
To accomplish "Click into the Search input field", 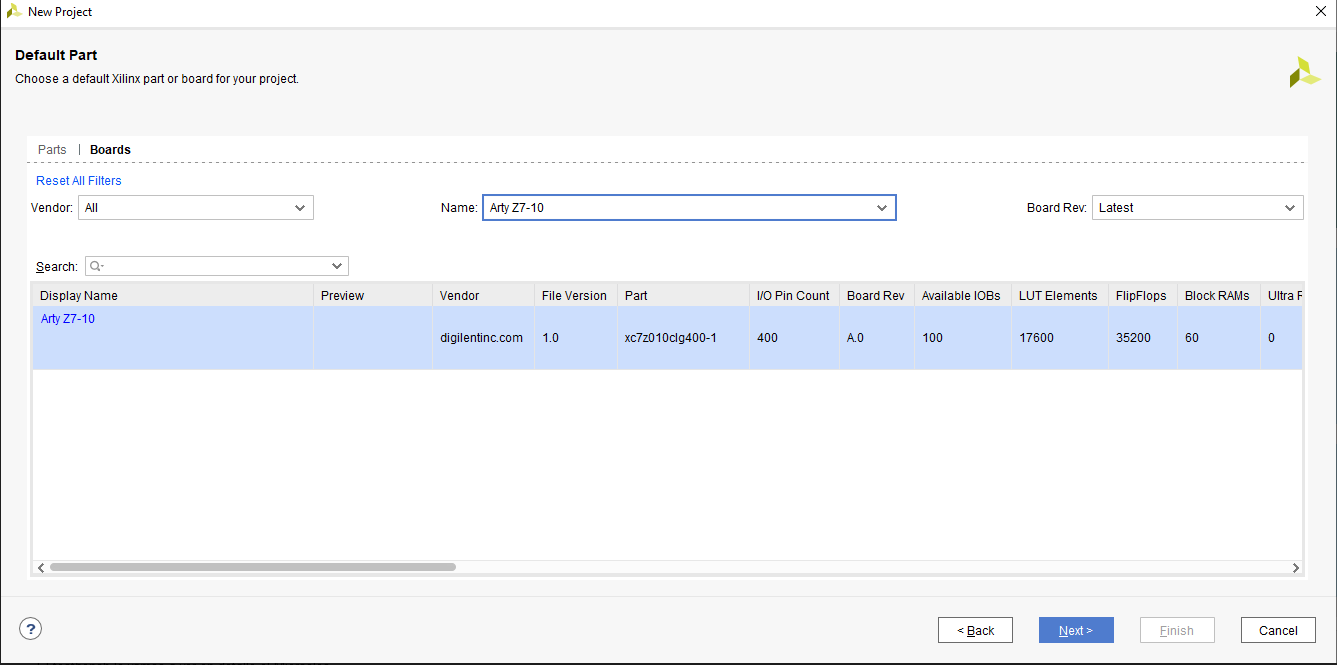I will point(217,266).
